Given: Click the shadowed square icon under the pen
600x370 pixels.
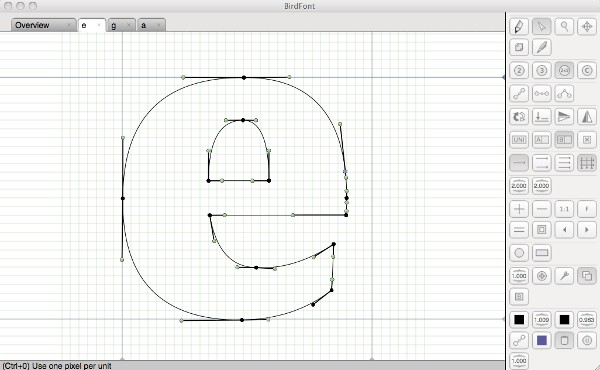Looking at the screenshot, I should click(x=519, y=47).
